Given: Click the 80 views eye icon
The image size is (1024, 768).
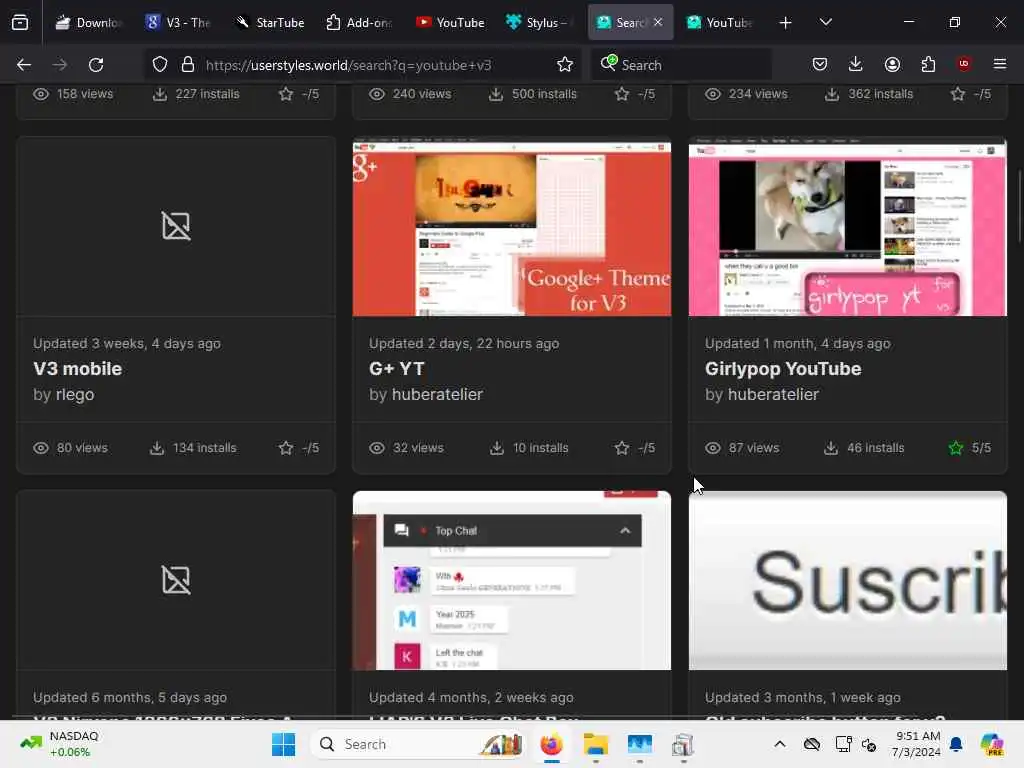Looking at the screenshot, I should [41, 448].
